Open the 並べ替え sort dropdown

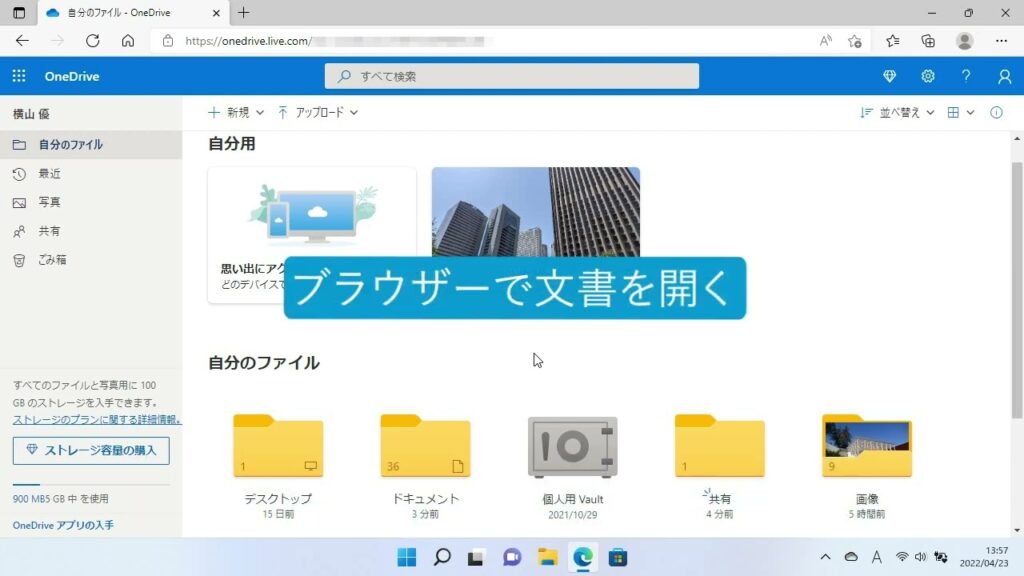(897, 112)
